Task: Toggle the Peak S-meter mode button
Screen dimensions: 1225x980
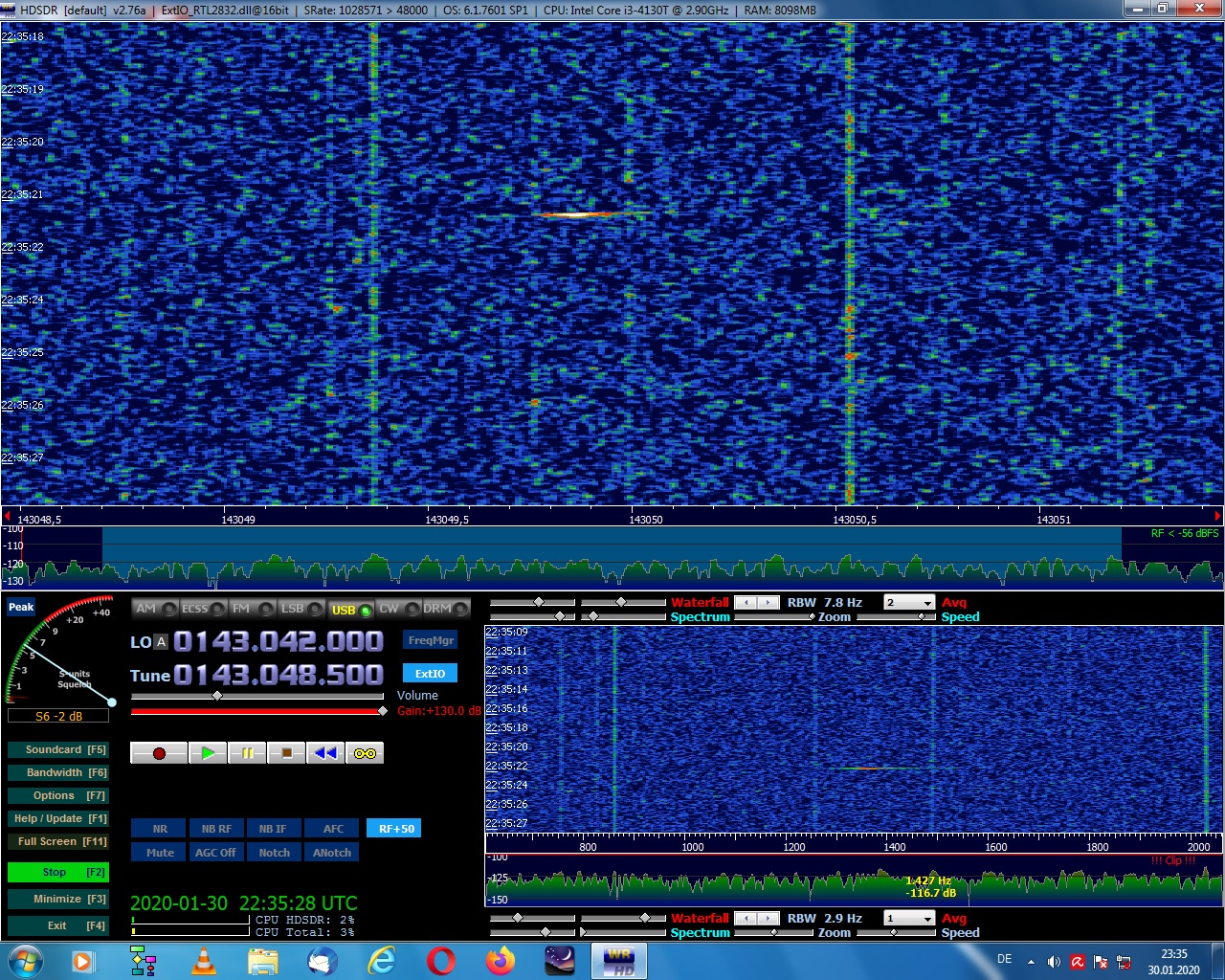Action: [x=21, y=607]
